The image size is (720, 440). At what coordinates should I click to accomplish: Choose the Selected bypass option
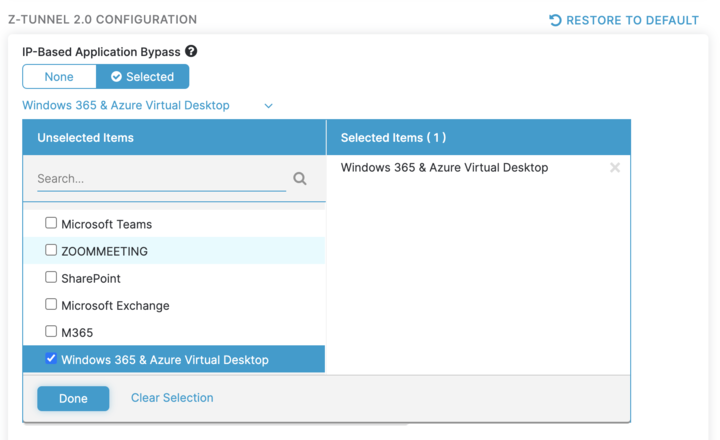142,77
